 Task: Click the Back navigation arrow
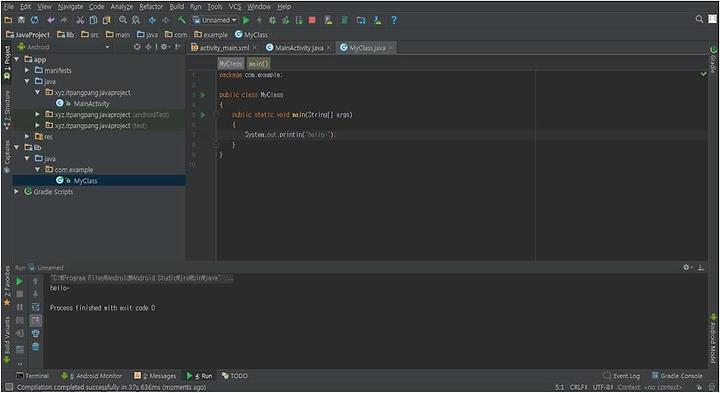[152, 20]
